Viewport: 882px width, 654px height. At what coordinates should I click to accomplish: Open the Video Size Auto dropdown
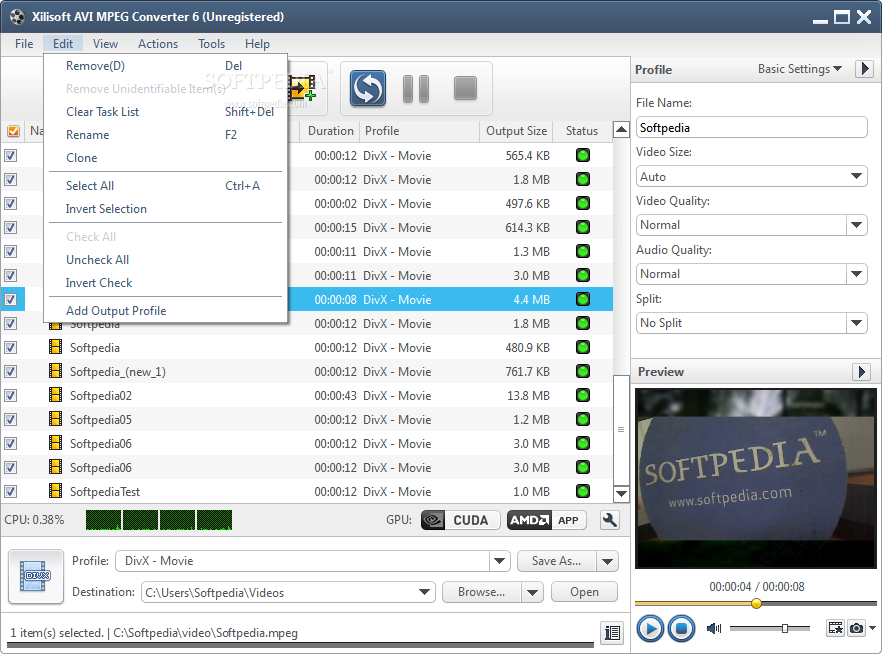click(752, 177)
